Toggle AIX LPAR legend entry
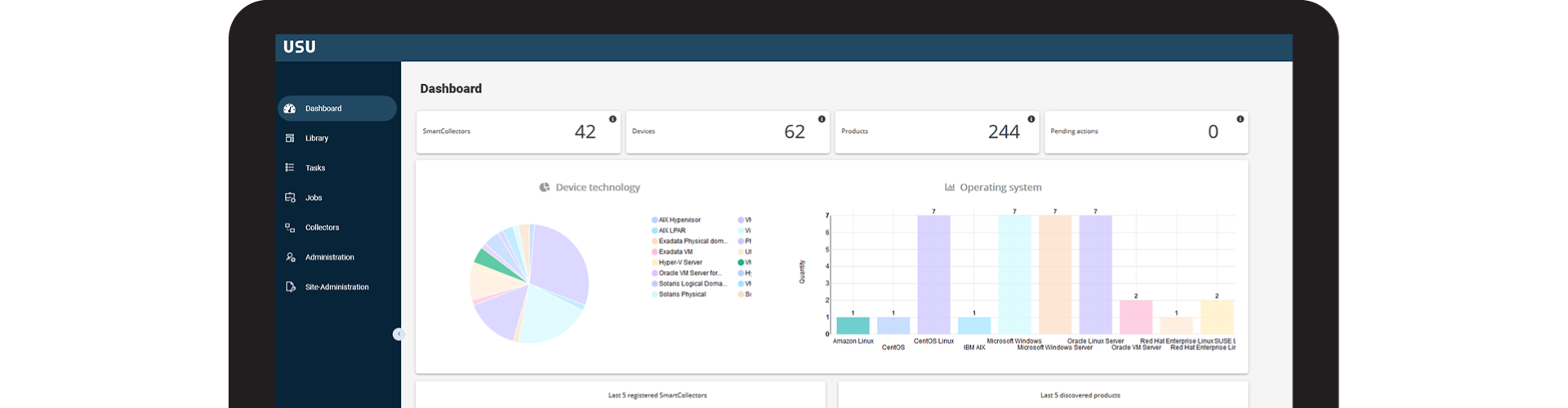This screenshot has width=1568, height=408. (x=669, y=231)
